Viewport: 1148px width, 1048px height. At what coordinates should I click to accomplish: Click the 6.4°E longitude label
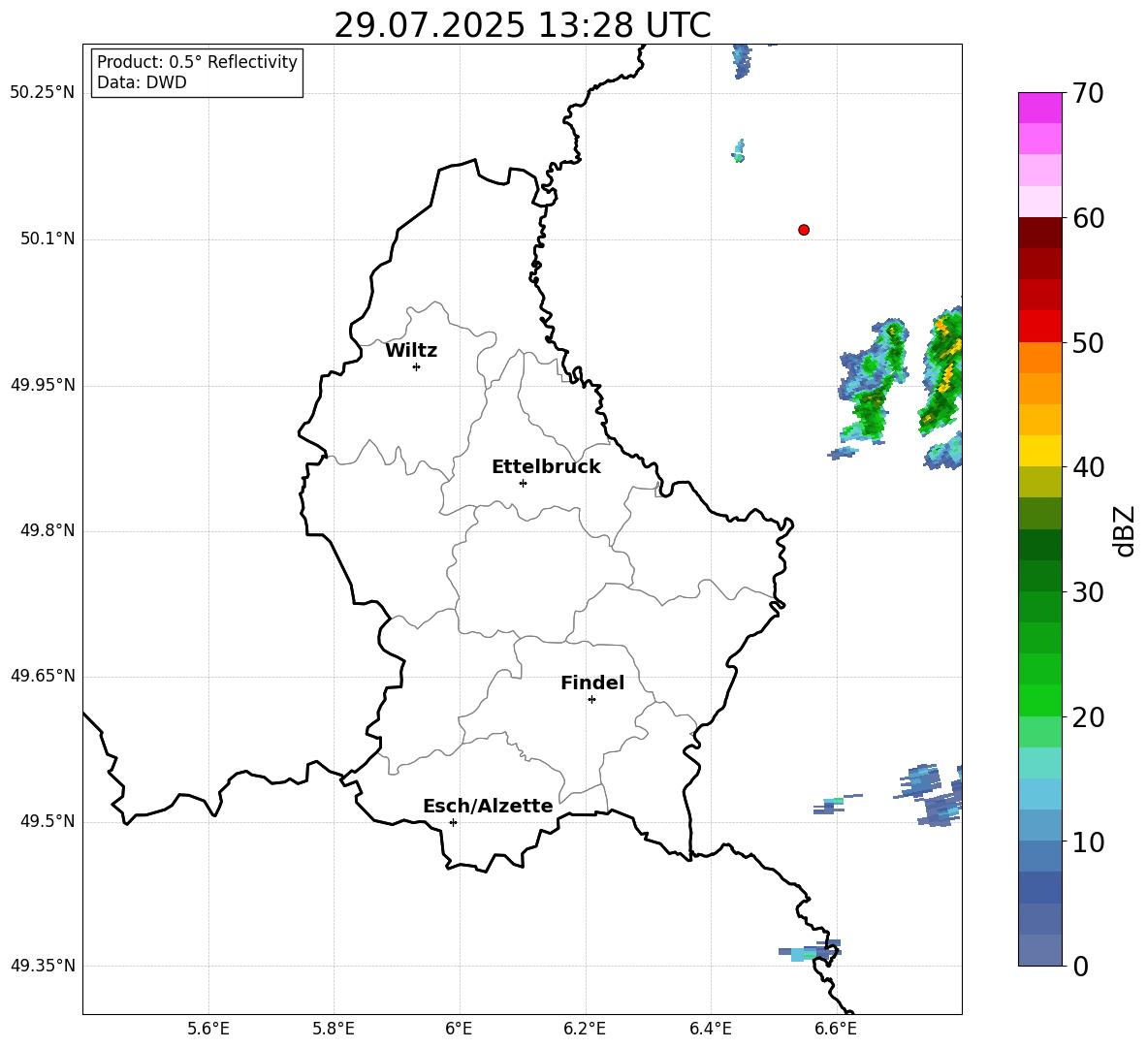[x=710, y=1029]
